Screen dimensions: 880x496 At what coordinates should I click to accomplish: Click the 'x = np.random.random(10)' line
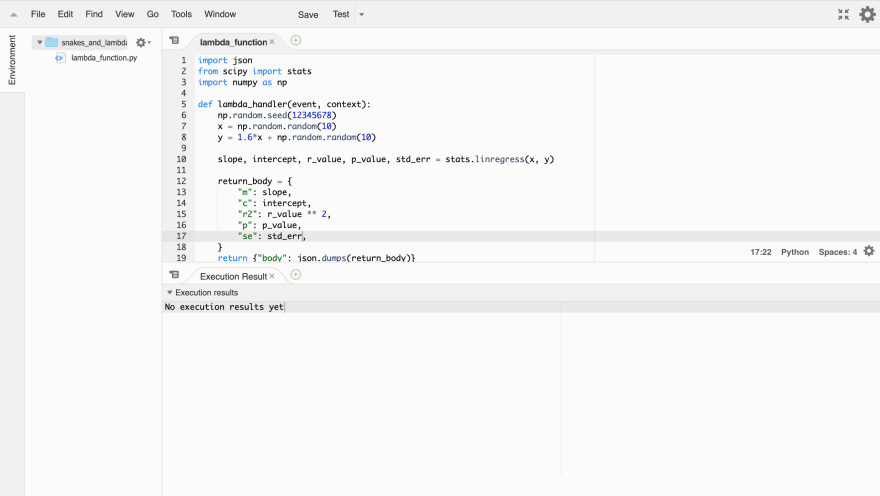277,126
